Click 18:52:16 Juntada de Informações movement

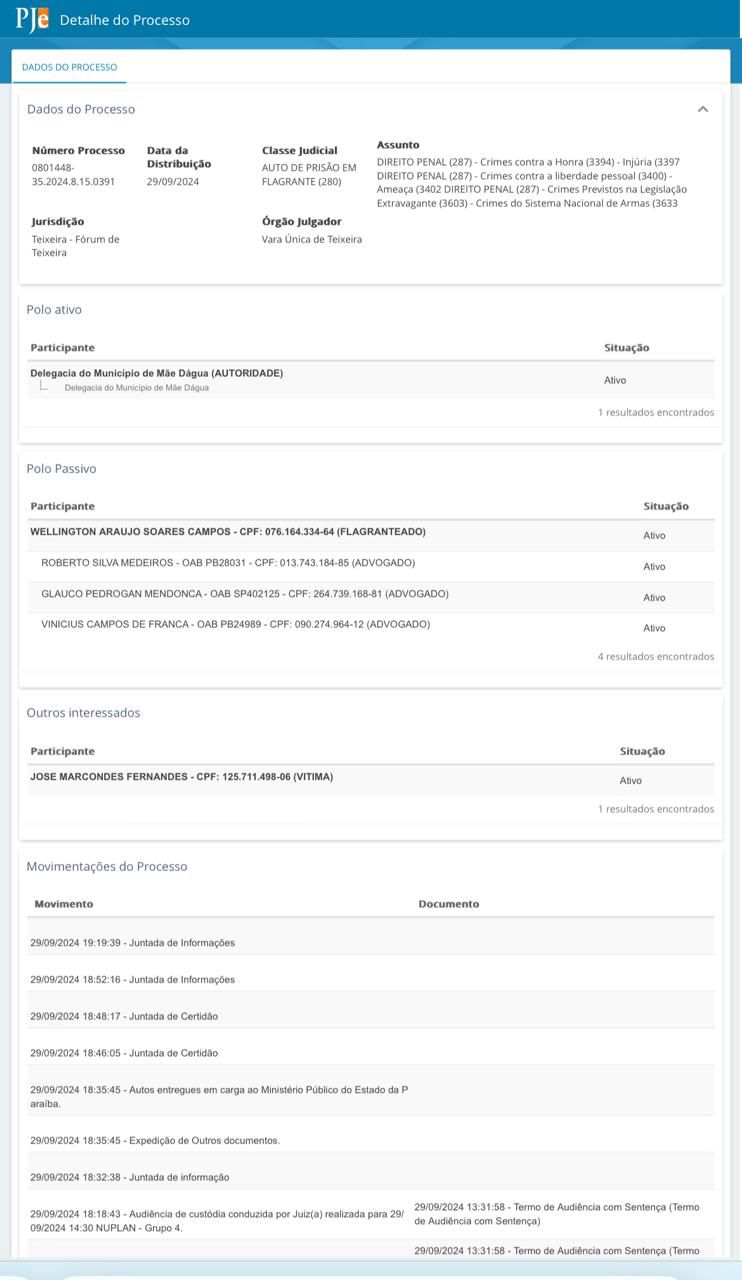click(x=132, y=980)
